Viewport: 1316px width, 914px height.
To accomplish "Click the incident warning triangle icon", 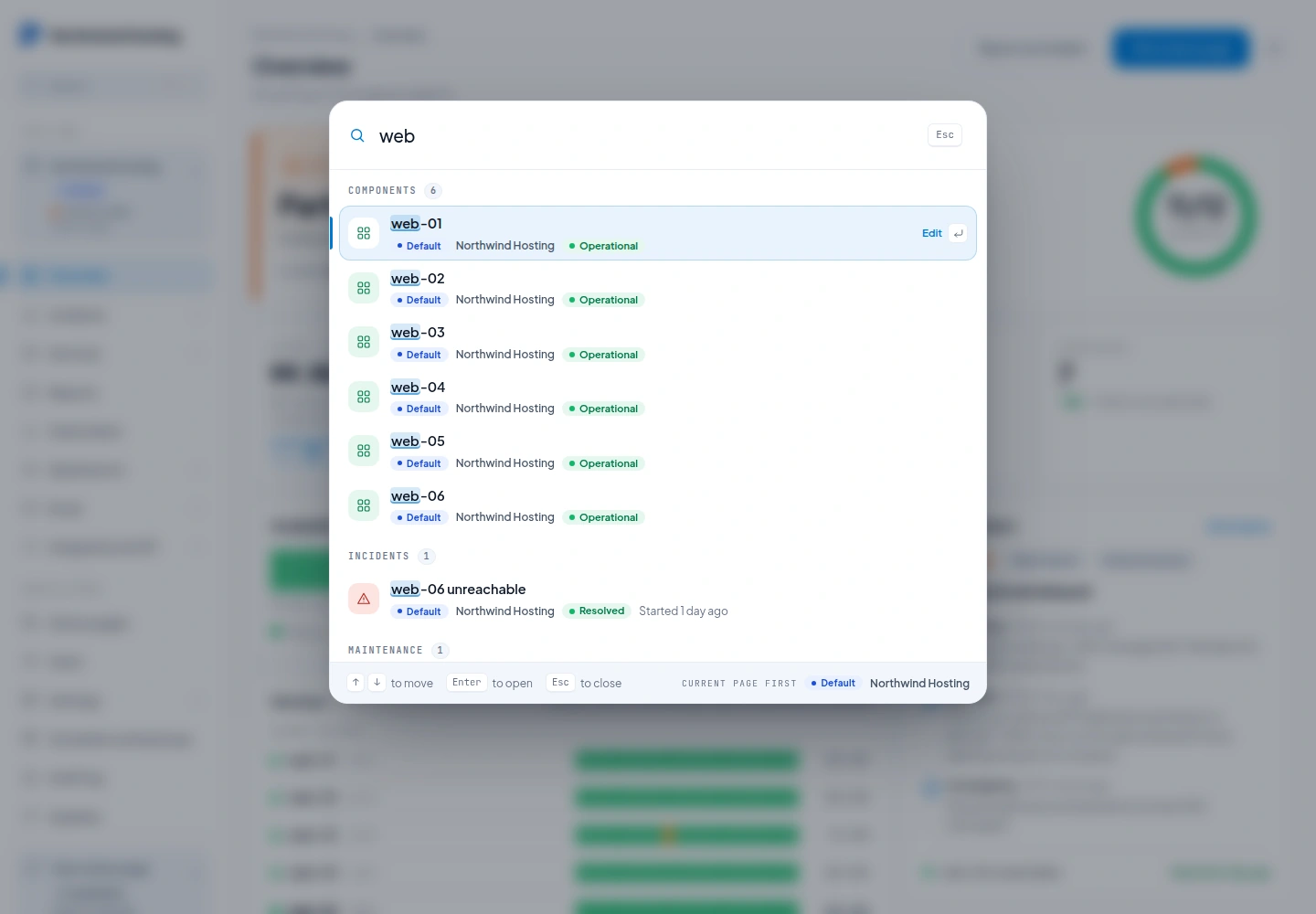I will click(x=364, y=599).
